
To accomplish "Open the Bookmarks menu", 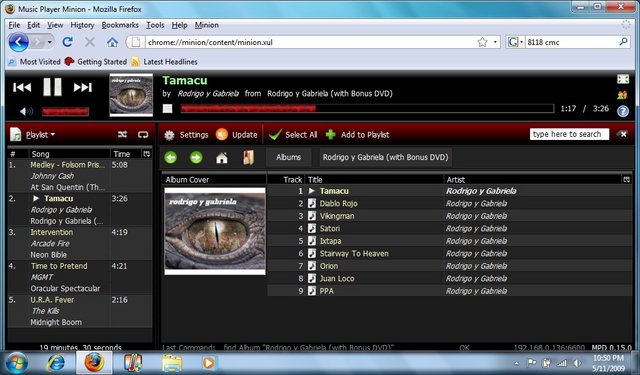I will [x=120, y=25].
